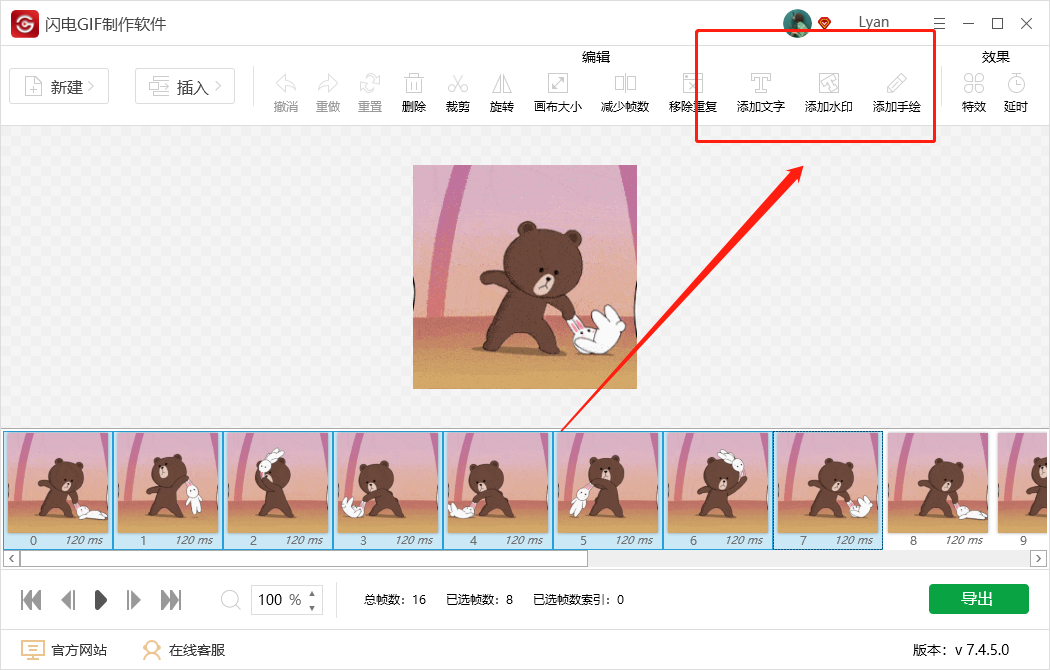
Task: Select frame 6 thumbnail
Action: pyautogui.click(x=718, y=490)
